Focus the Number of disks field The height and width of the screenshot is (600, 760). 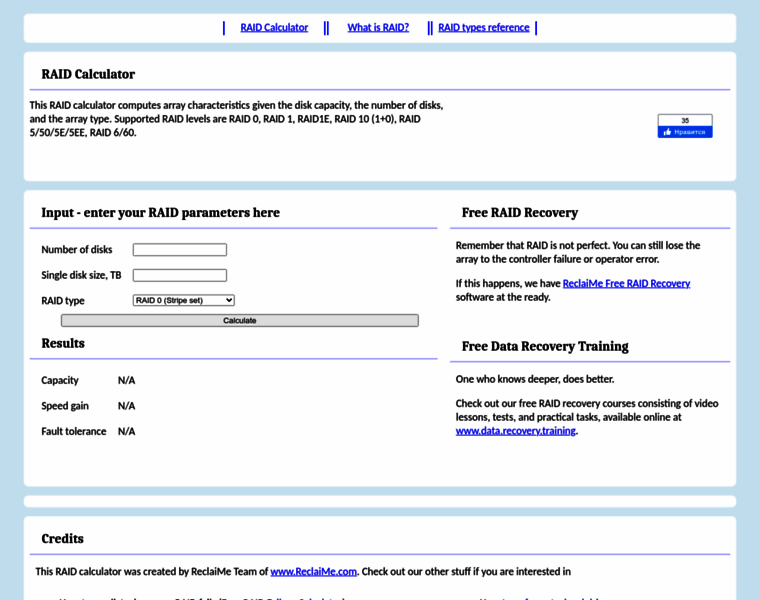click(x=180, y=250)
